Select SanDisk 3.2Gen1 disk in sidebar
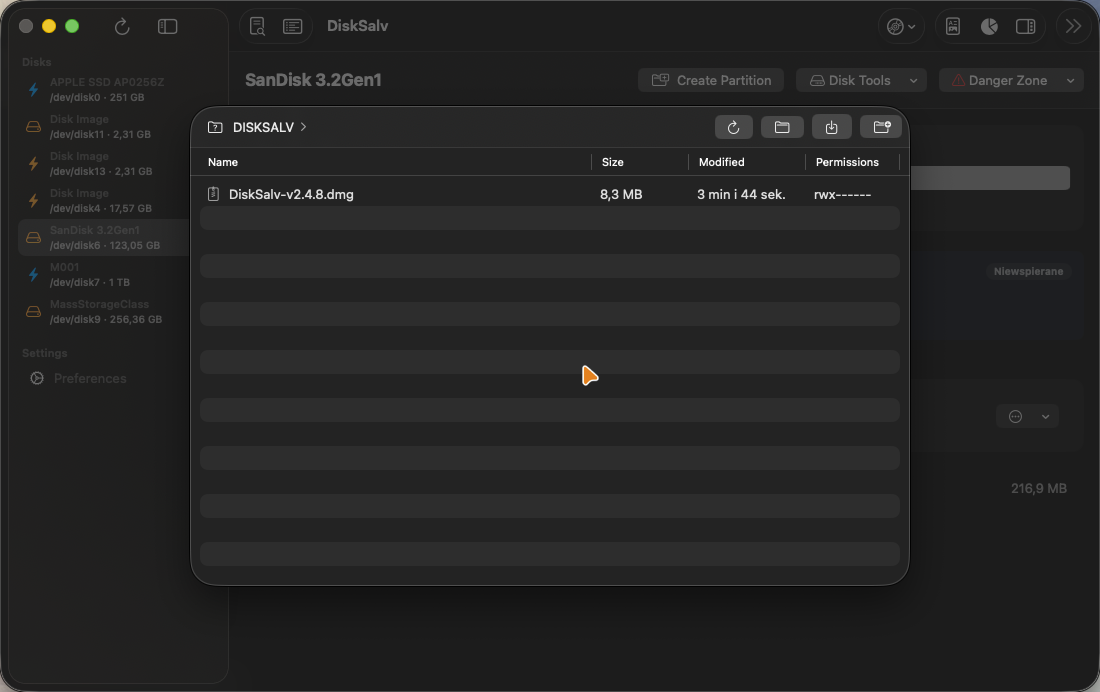The image size is (1100, 692). click(x=103, y=237)
